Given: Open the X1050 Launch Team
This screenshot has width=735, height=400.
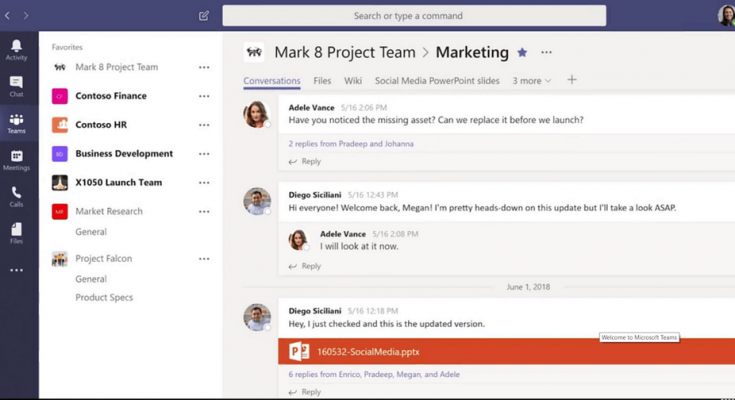Looking at the screenshot, I should pyautogui.click(x=118, y=183).
